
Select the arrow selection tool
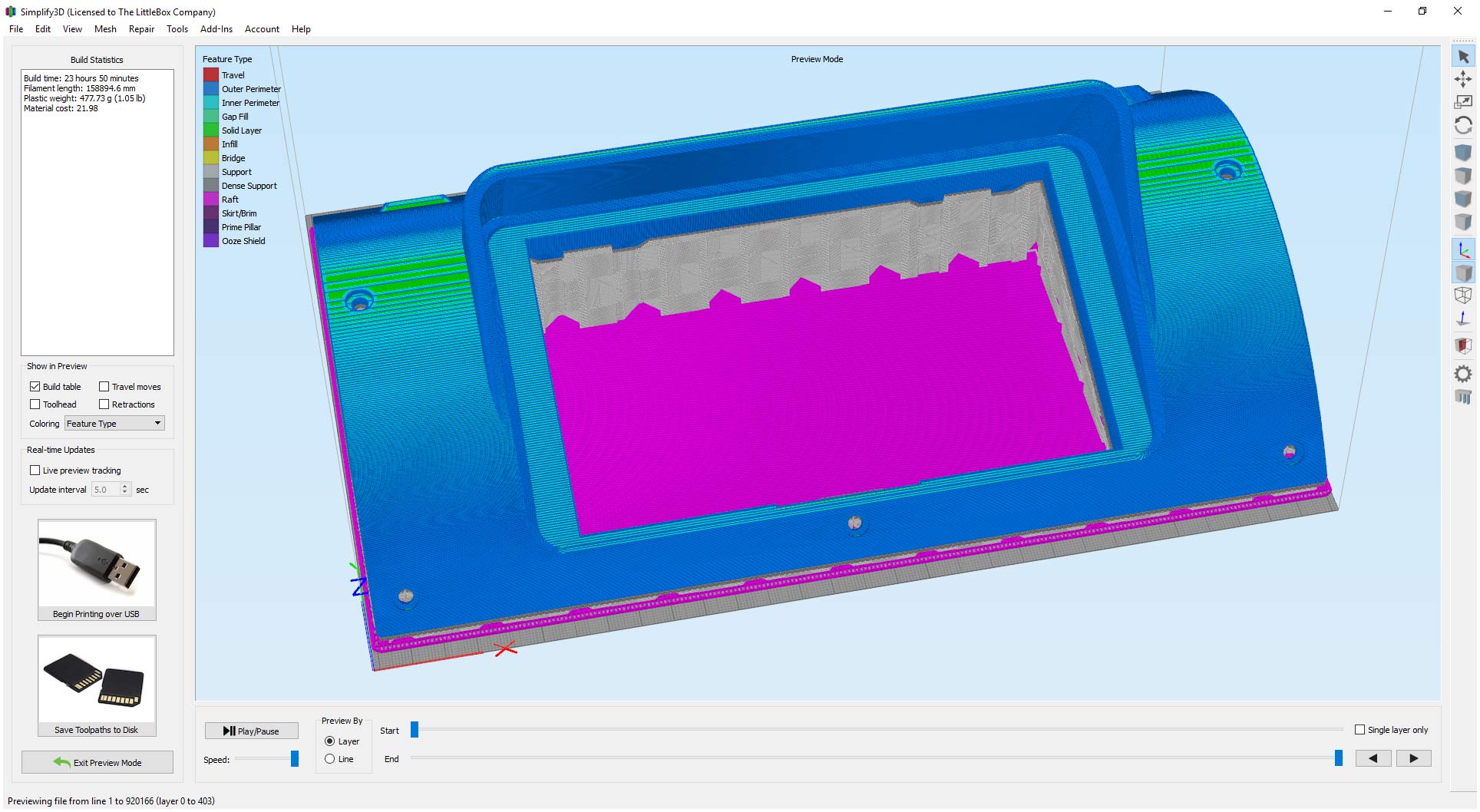tap(1463, 57)
